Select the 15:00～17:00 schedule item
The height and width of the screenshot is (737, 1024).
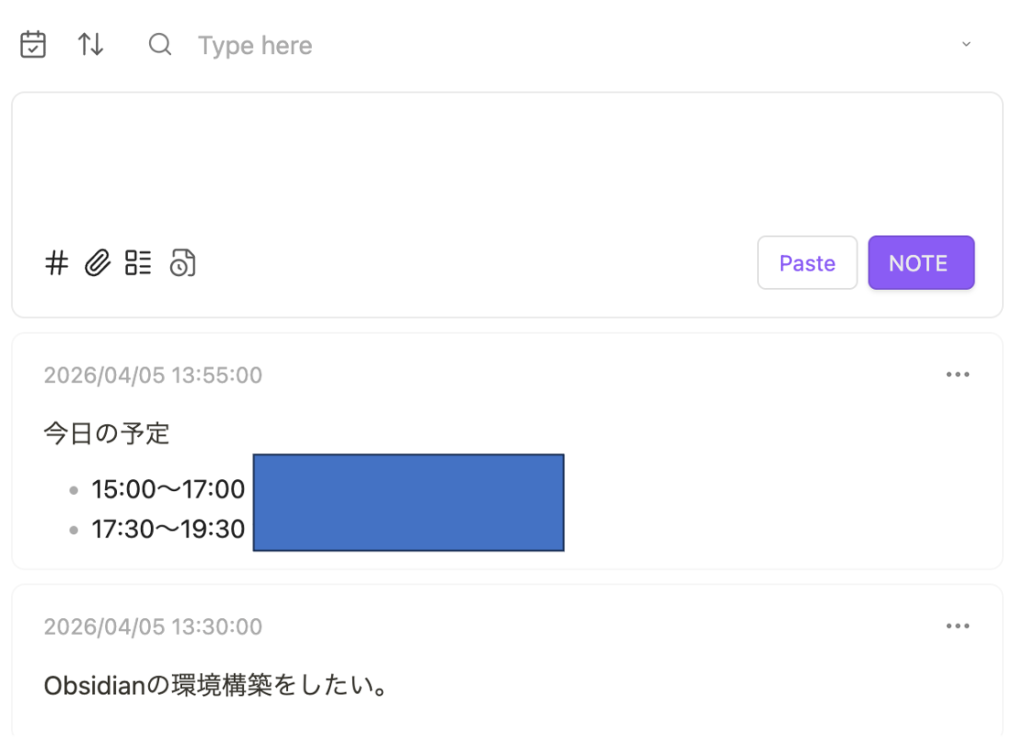pos(168,490)
